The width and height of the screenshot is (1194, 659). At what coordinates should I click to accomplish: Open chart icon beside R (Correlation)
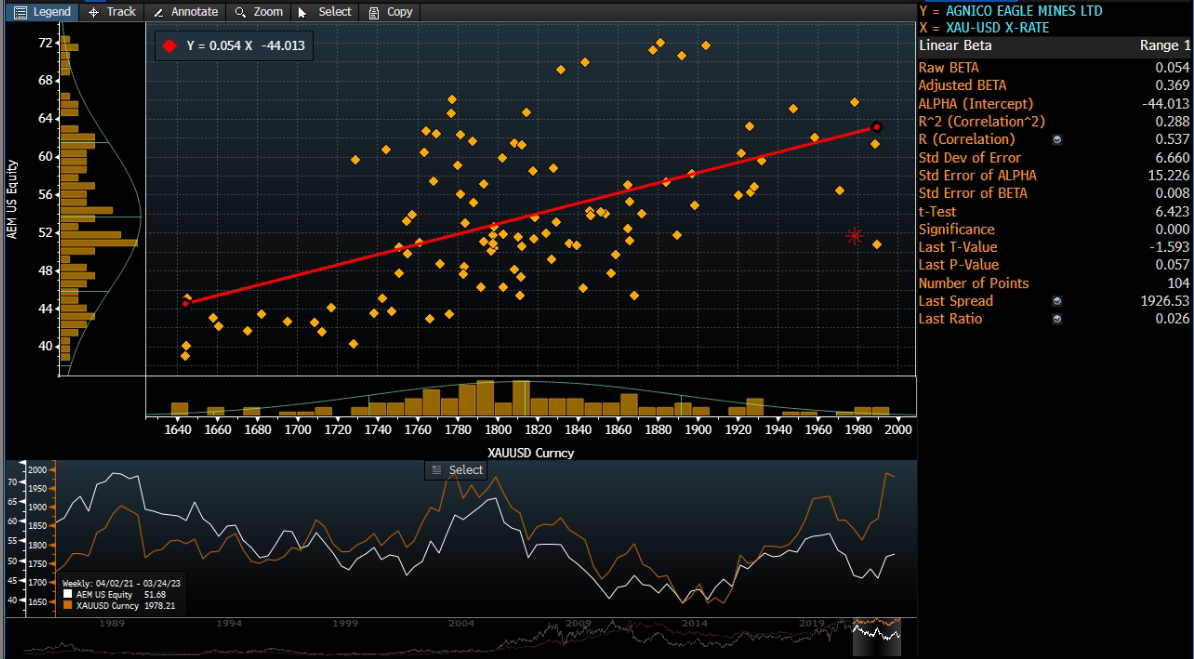[x=1057, y=139]
